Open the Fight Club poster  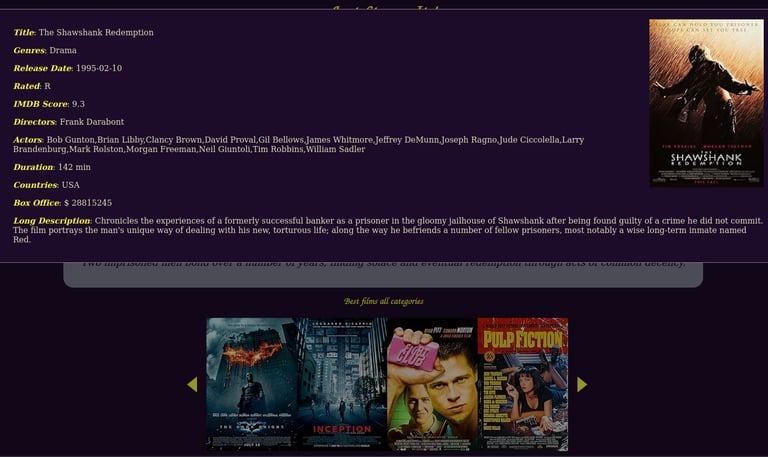(432, 384)
